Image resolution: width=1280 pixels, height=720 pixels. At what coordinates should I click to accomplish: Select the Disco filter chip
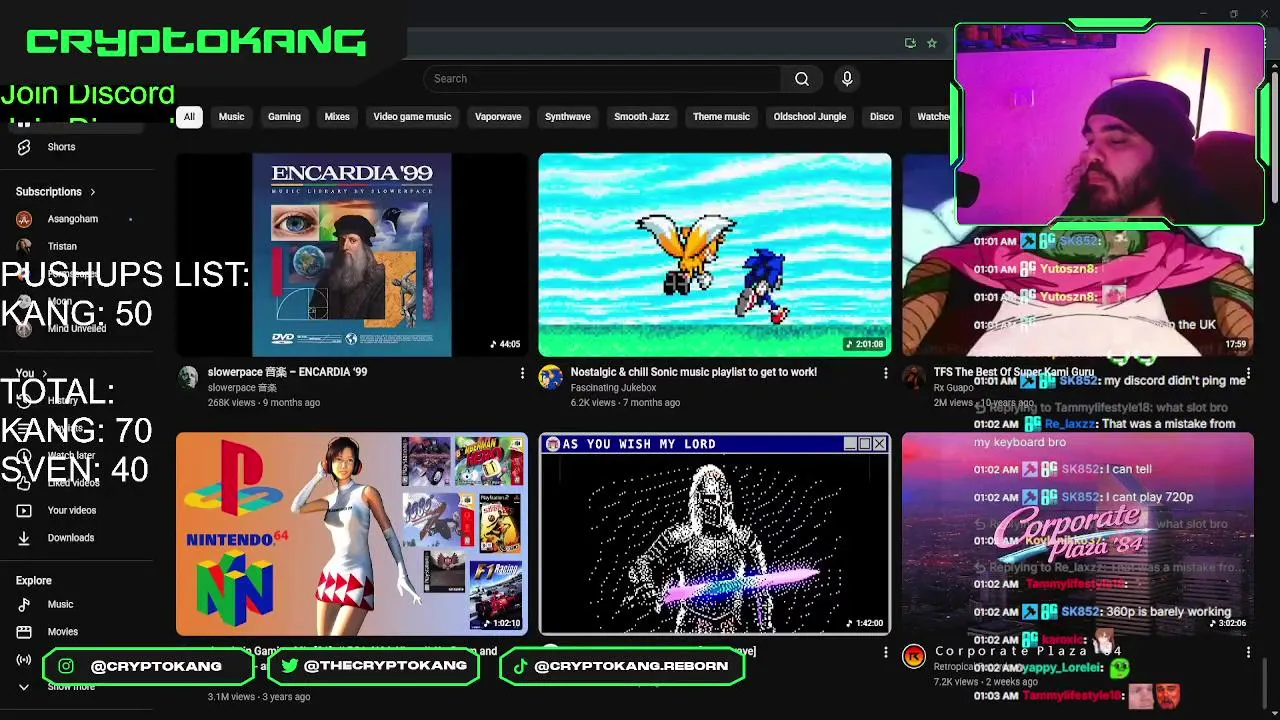(882, 117)
